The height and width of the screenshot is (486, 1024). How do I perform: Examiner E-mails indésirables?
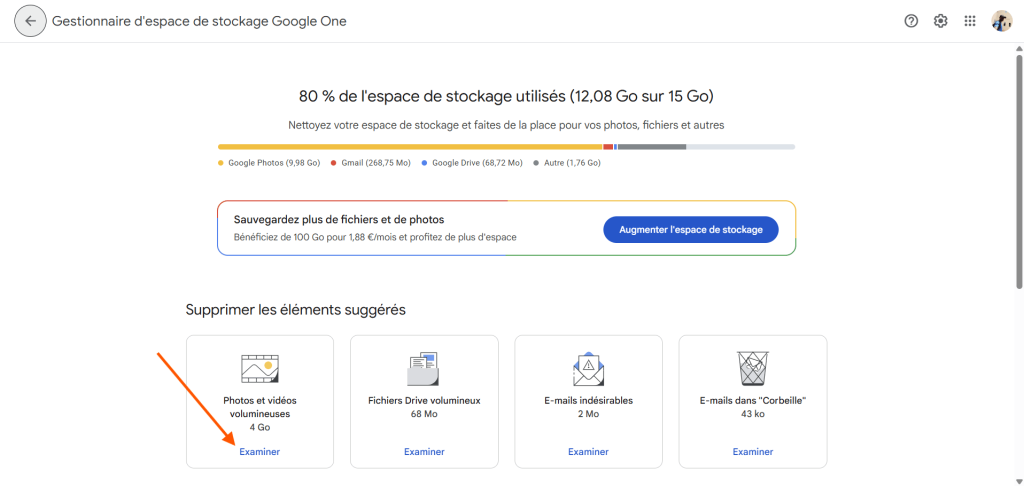pos(588,451)
